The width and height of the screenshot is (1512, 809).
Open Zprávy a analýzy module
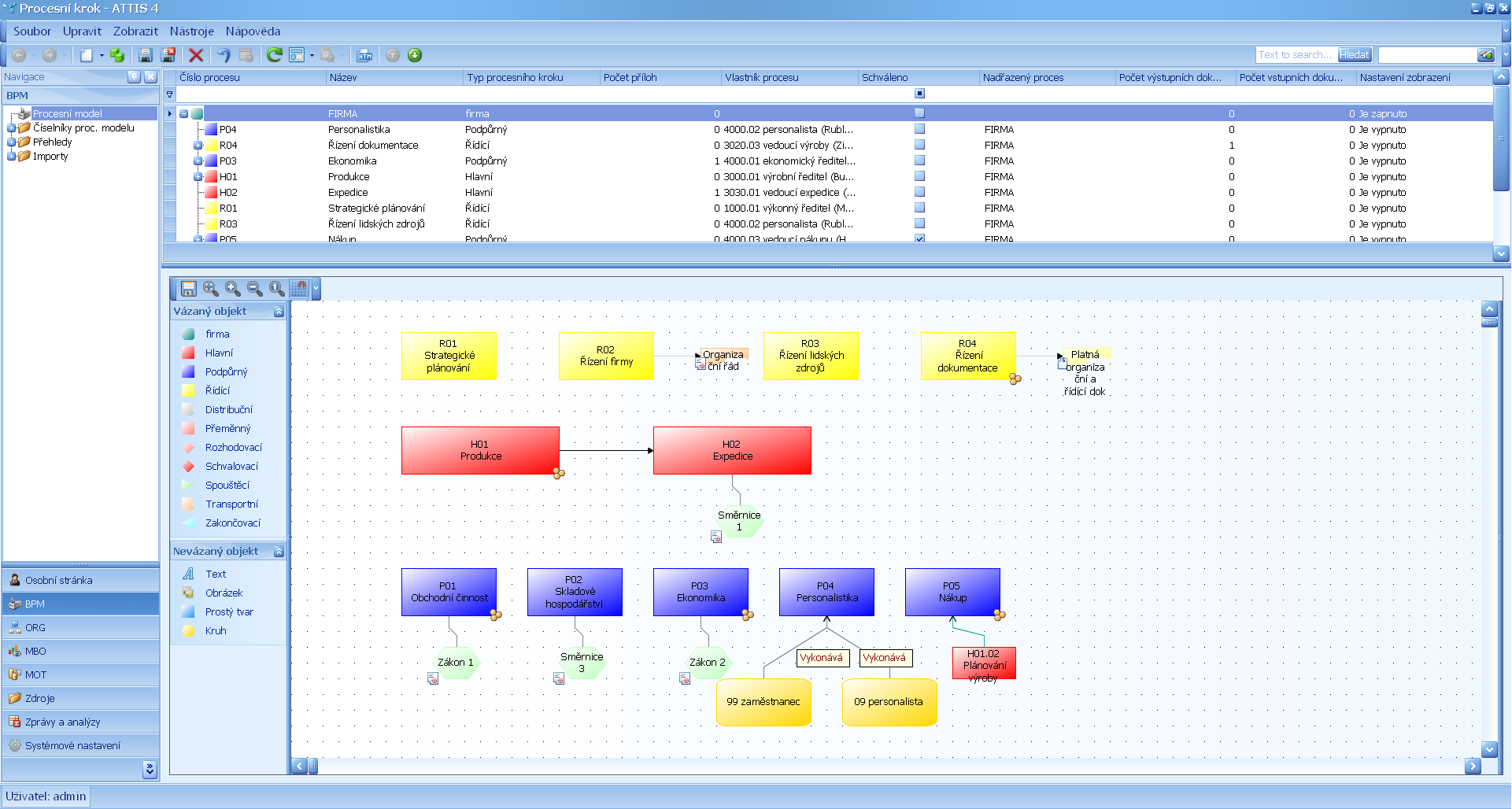pos(80,722)
